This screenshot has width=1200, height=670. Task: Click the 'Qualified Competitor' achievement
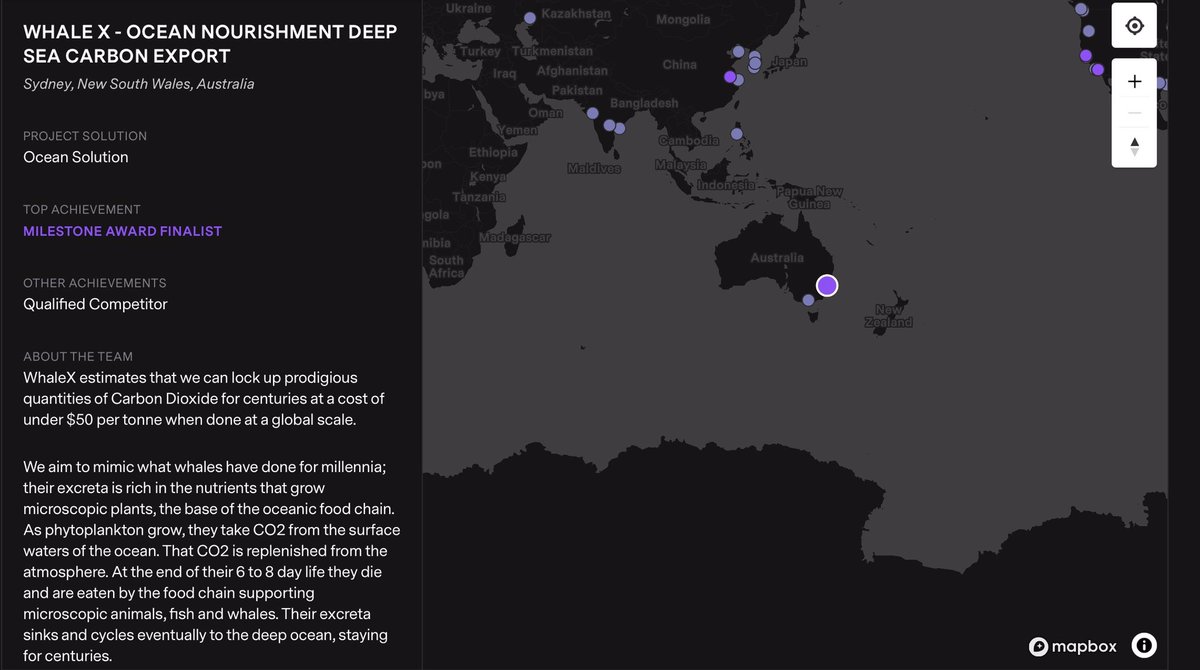tap(96, 304)
